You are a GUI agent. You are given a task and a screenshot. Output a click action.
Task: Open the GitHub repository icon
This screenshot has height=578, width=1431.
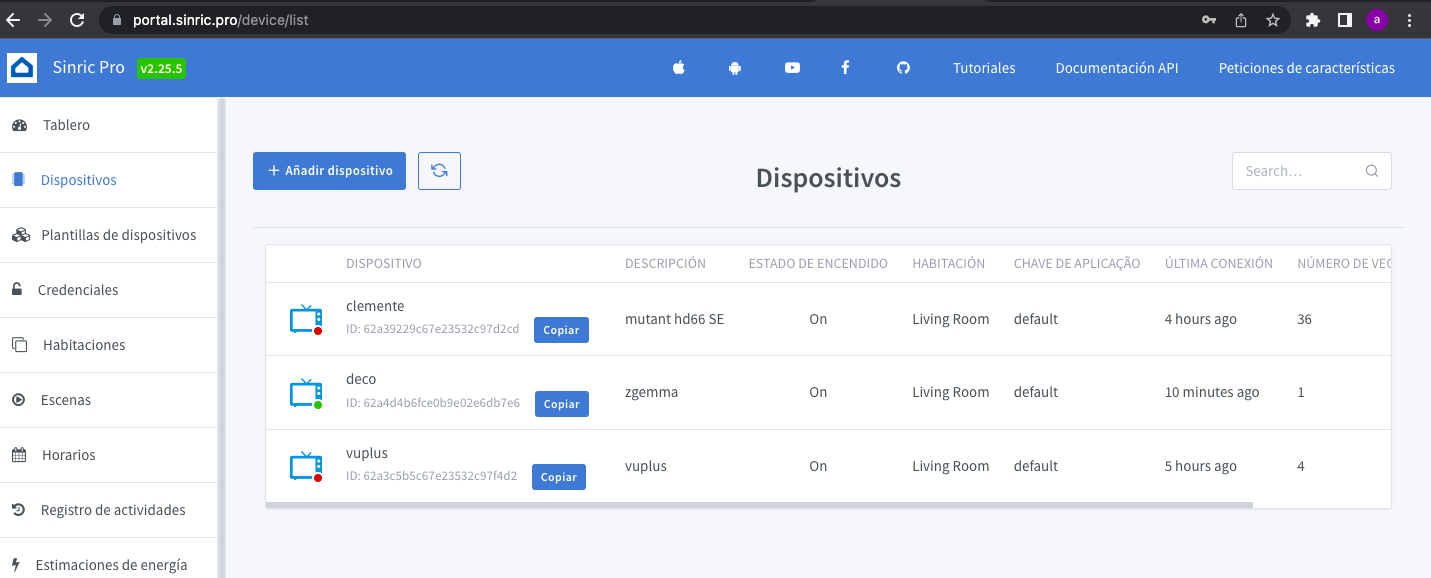point(903,68)
